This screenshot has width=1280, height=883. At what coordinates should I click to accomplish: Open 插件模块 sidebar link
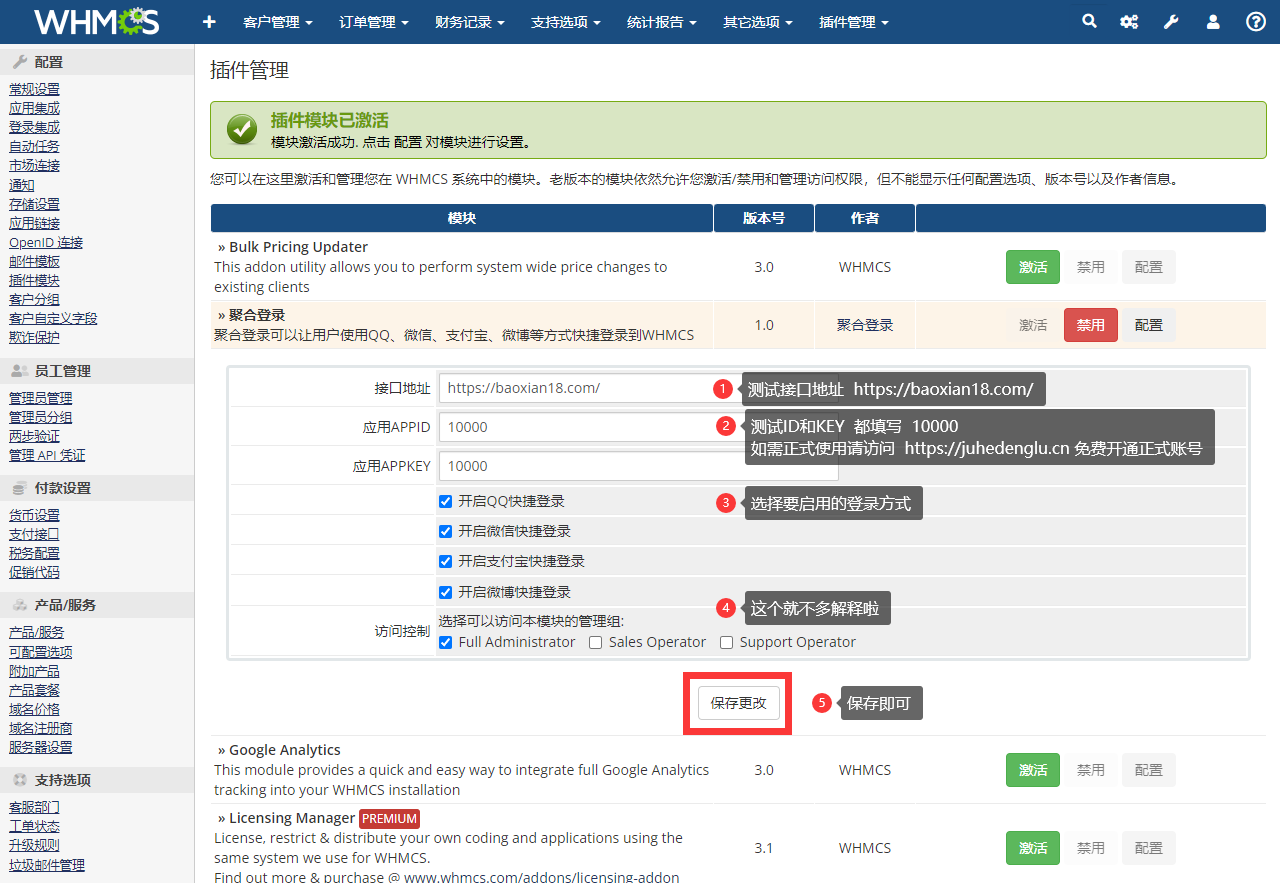(34, 280)
